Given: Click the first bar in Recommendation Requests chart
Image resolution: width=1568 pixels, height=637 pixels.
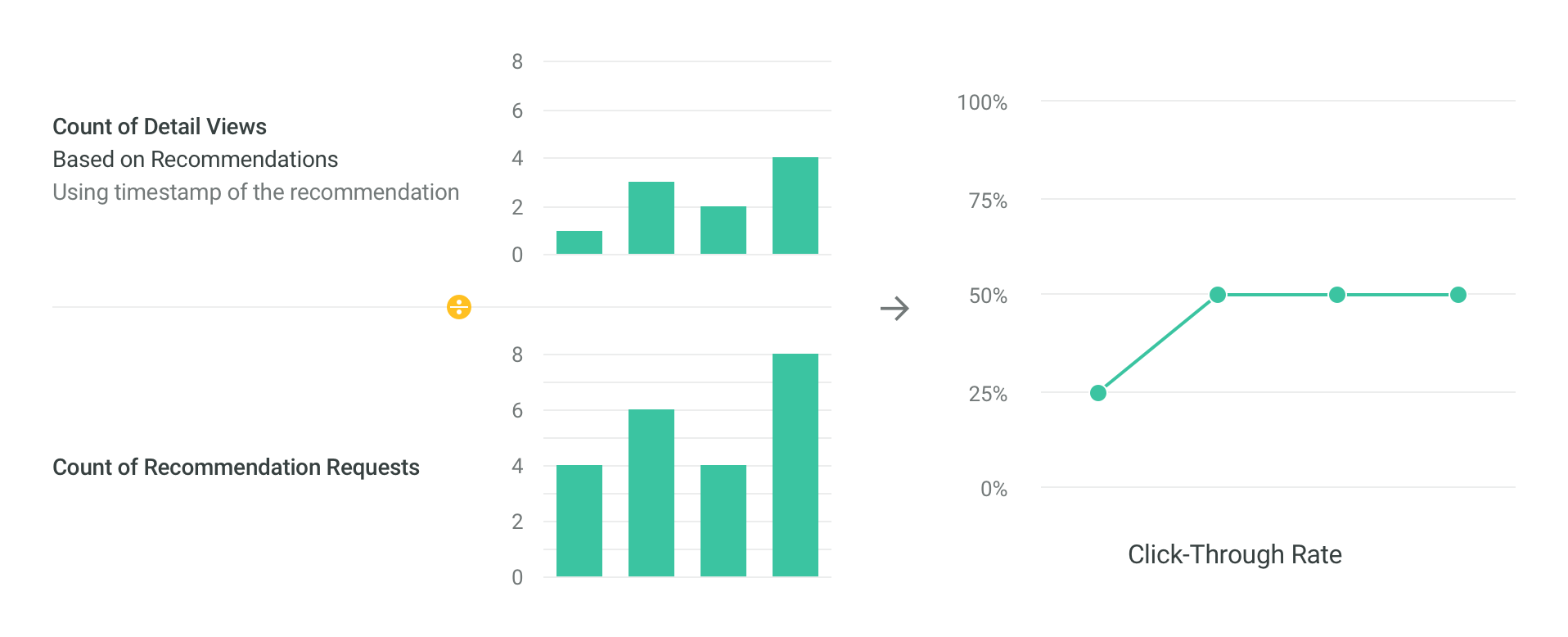Looking at the screenshot, I should click(579, 521).
